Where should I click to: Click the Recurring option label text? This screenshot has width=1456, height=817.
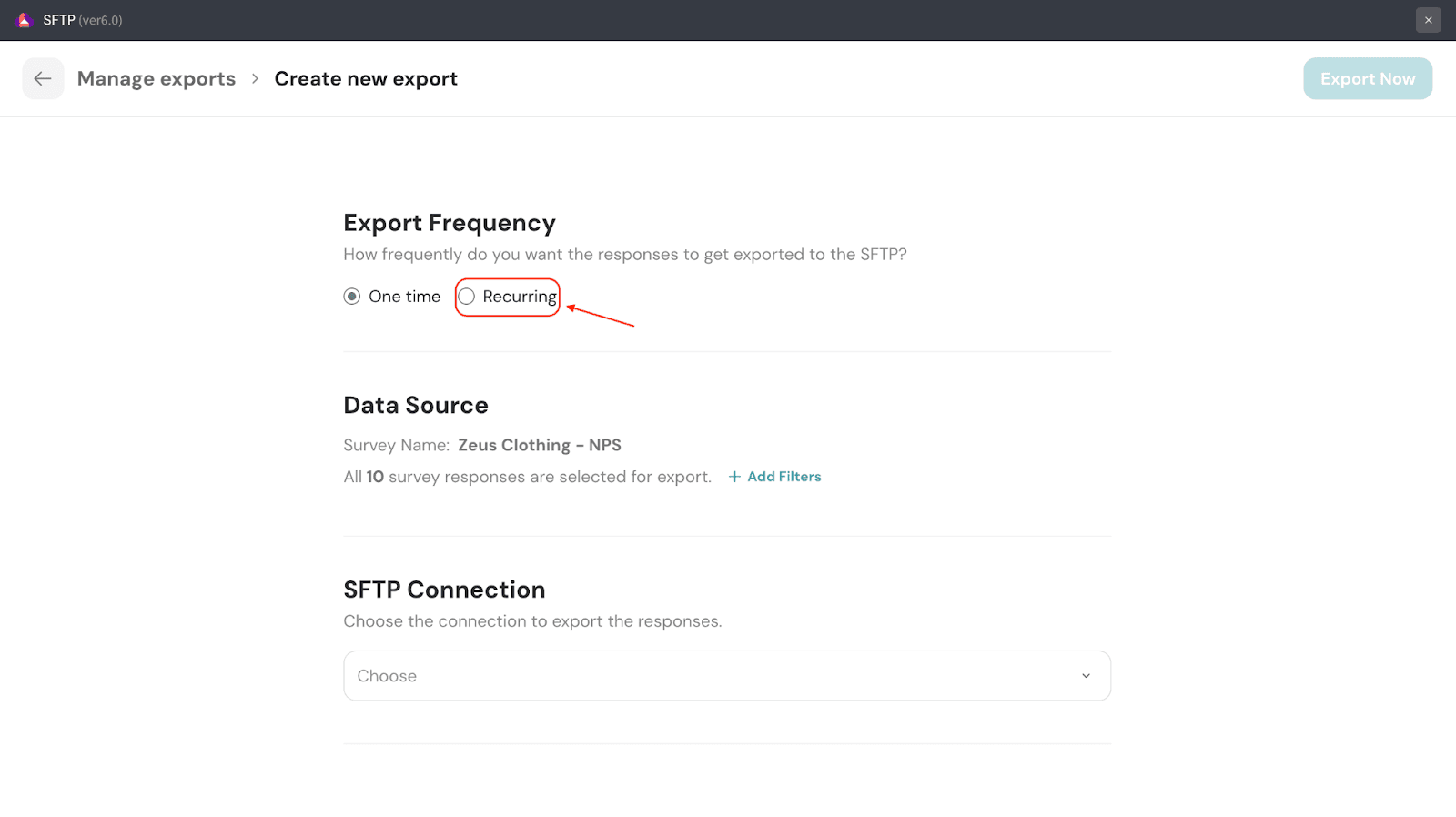(519, 297)
